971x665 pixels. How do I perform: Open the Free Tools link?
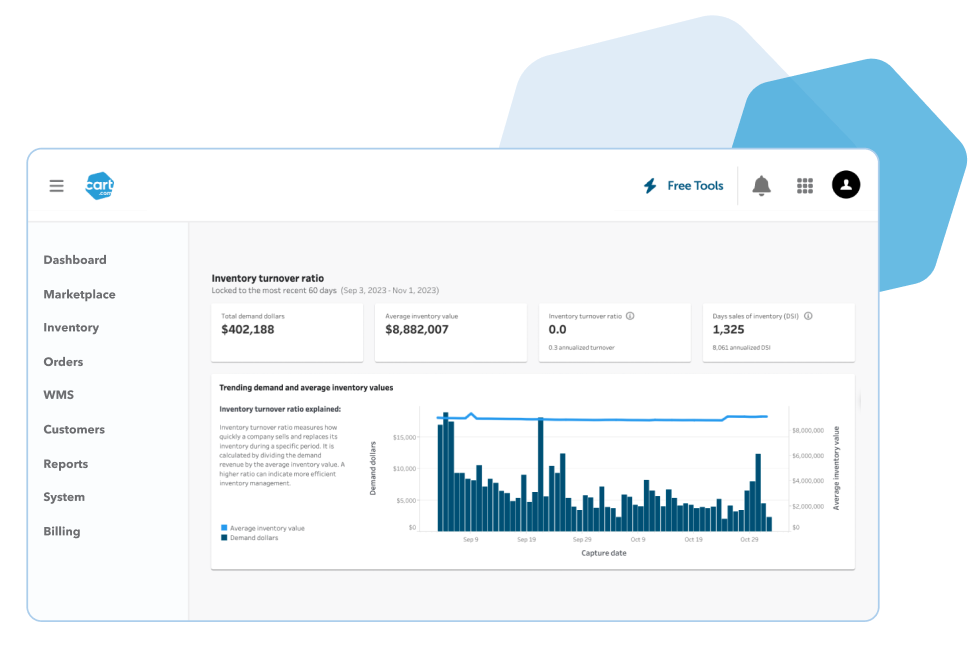coord(695,186)
